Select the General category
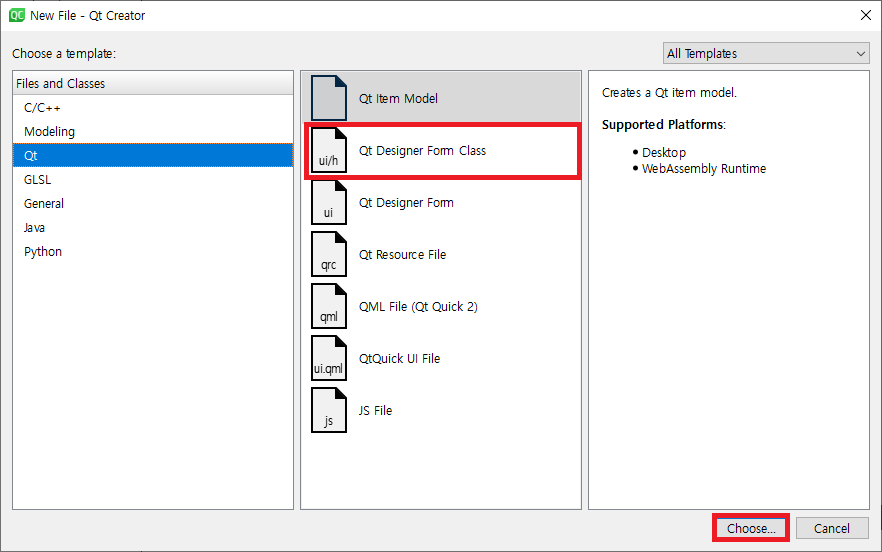Image resolution: width=882 pixels, height=552 pixels. (153, 203)
